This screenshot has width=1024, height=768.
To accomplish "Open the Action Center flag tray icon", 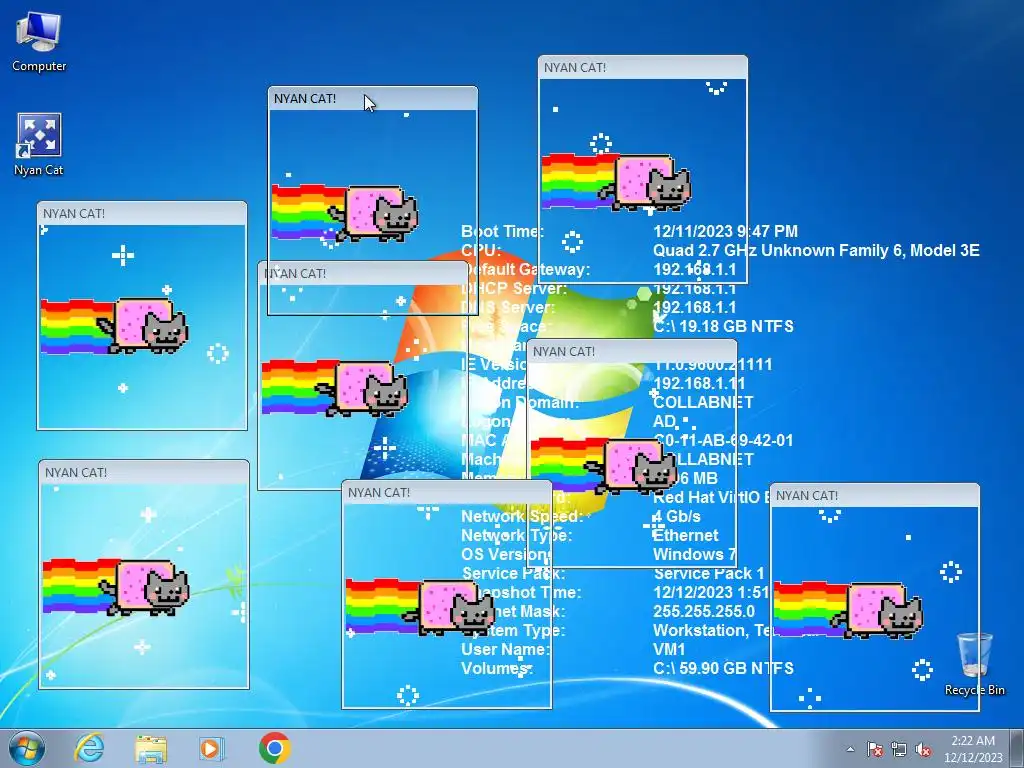I will [x=874, y=749].
